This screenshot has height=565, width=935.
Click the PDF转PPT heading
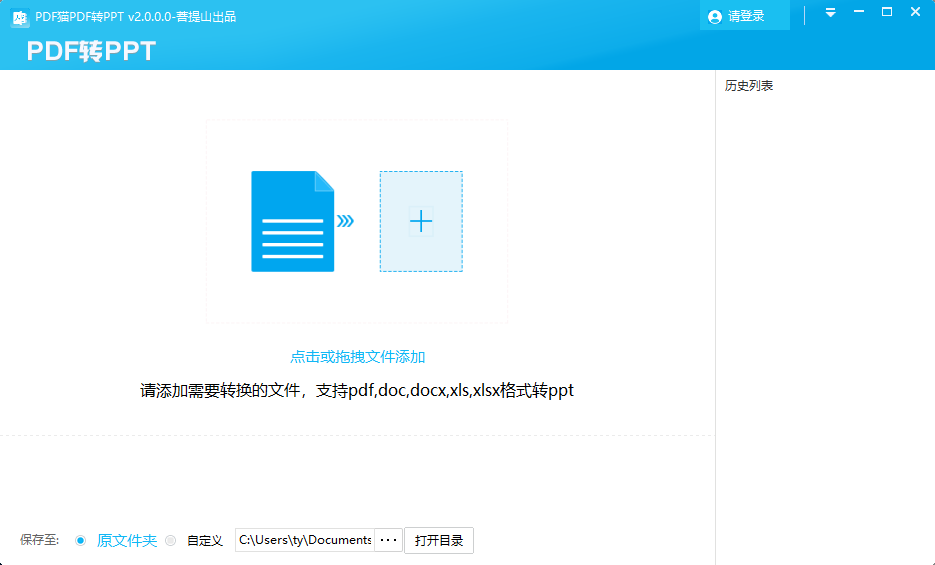coord(91,51)
